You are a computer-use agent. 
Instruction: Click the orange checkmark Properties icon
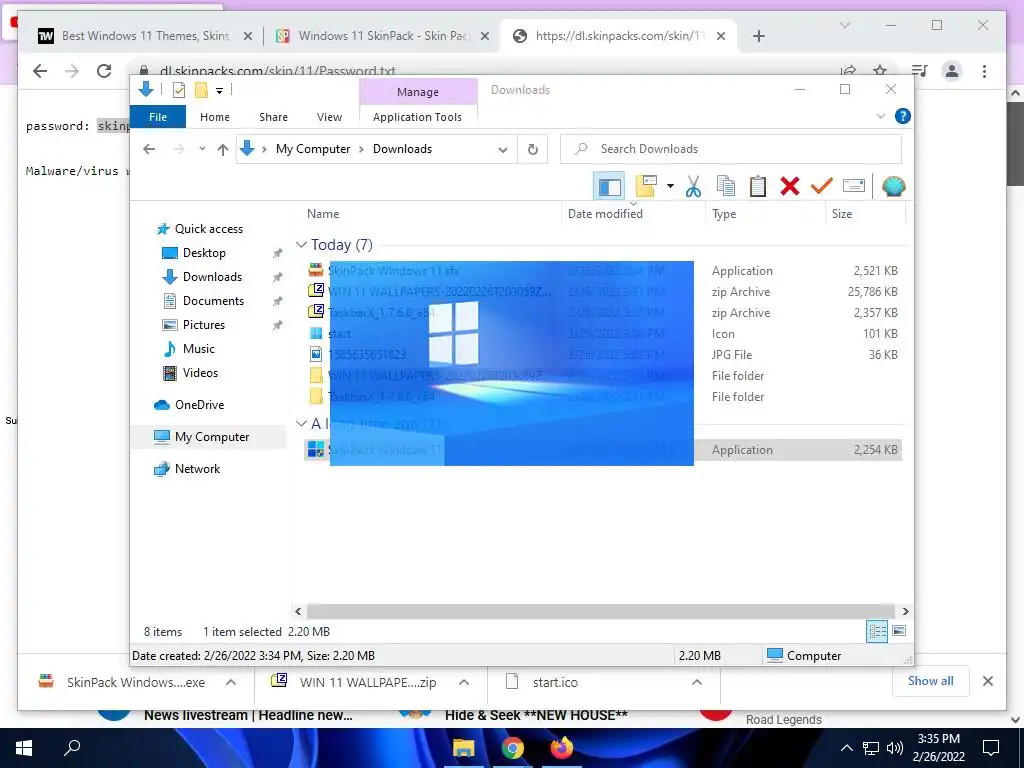tap(822, 187)
